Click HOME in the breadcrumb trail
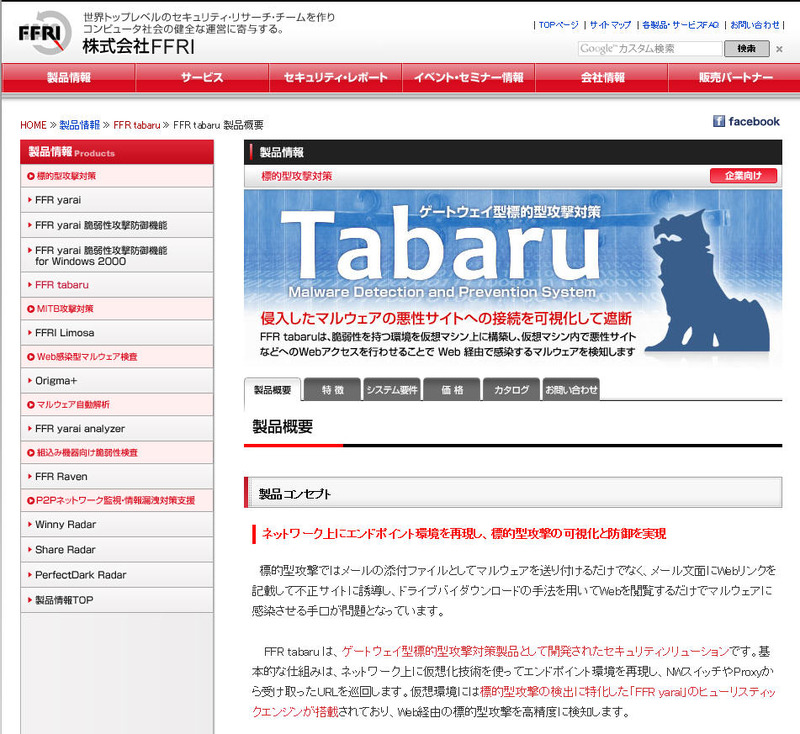 click(x=33, y=125)
